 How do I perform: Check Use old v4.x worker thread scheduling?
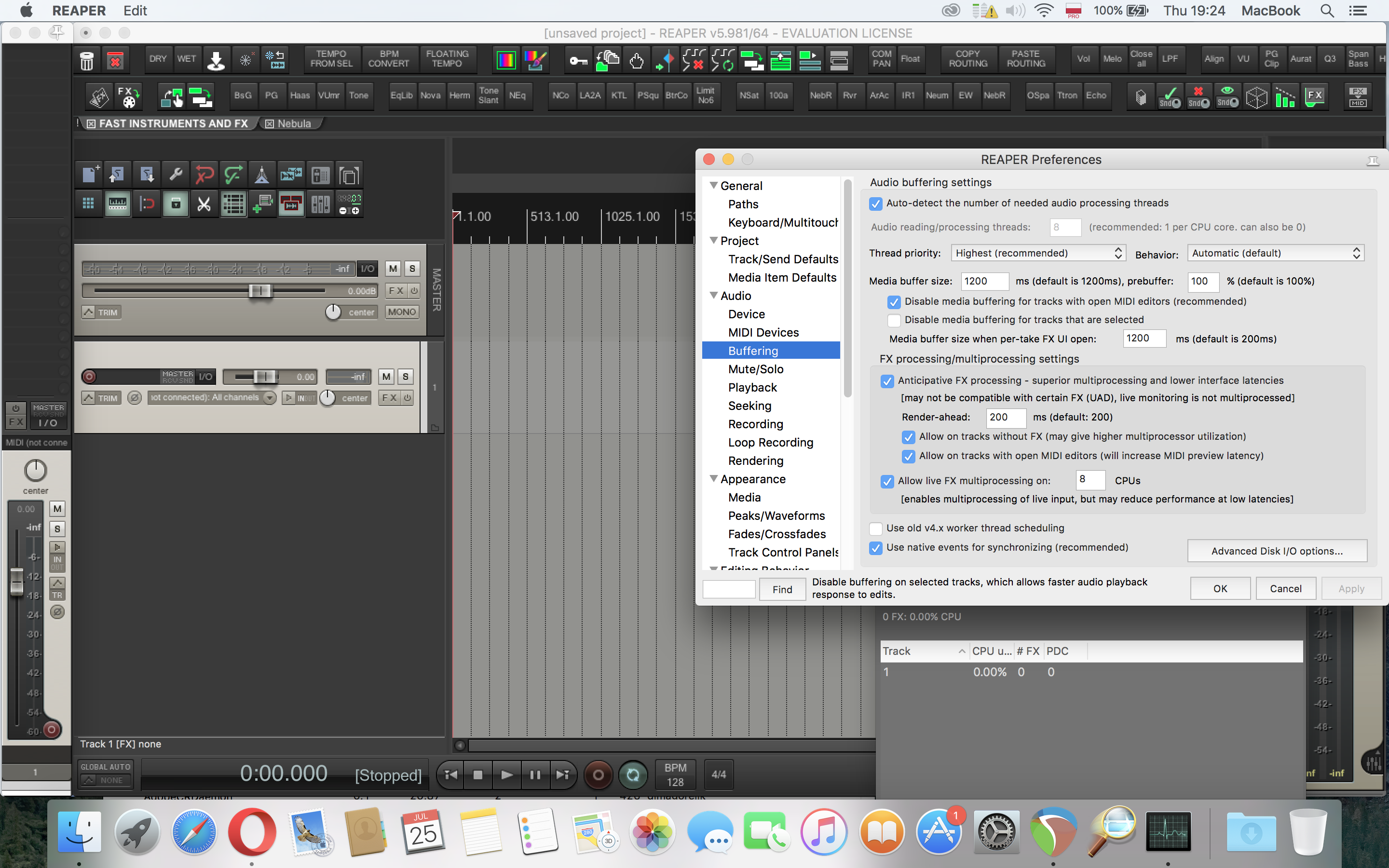click(x=876, y=528)
